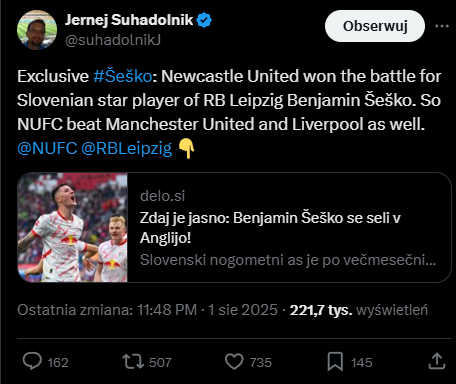456x384 pixels.
Task: Open the delo.si article preview image
Action: point(72,227)
